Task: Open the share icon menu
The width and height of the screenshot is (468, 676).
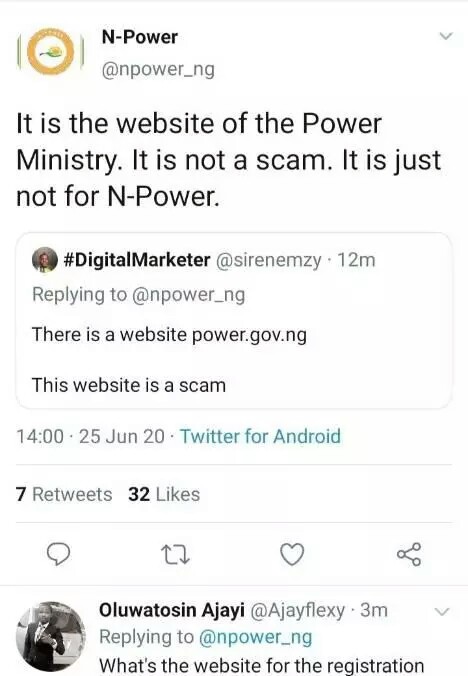Action: [x=409, y=554]
